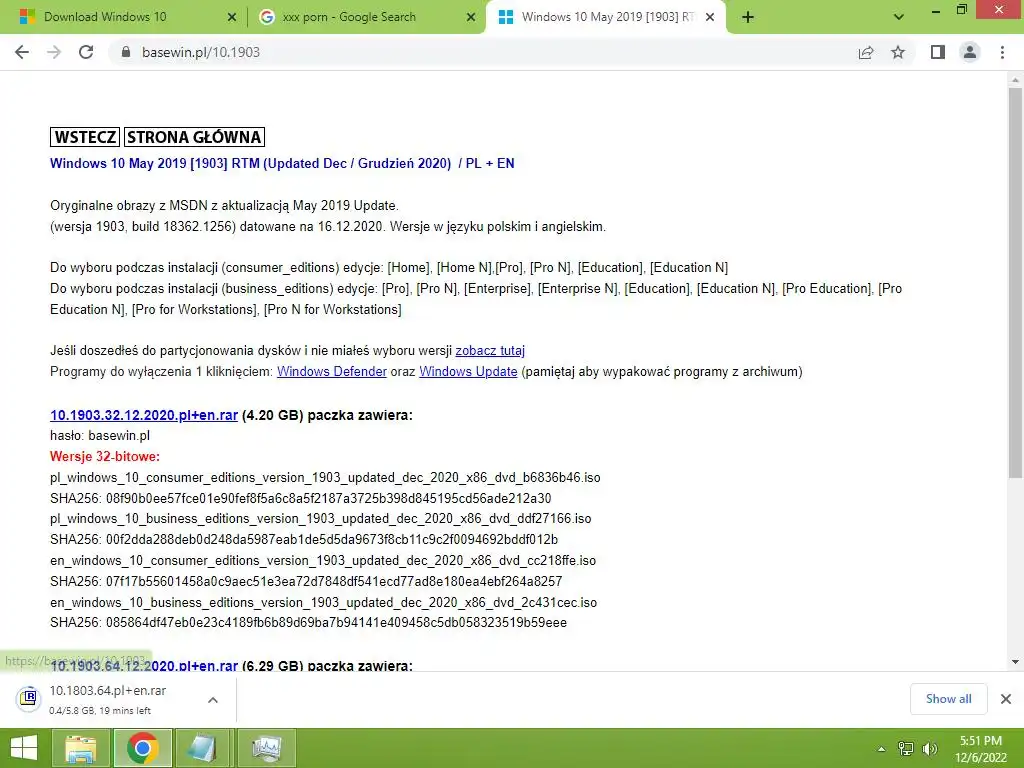
Task: Close the Windows 10 May 2019 tab
Action: [710, 18]
